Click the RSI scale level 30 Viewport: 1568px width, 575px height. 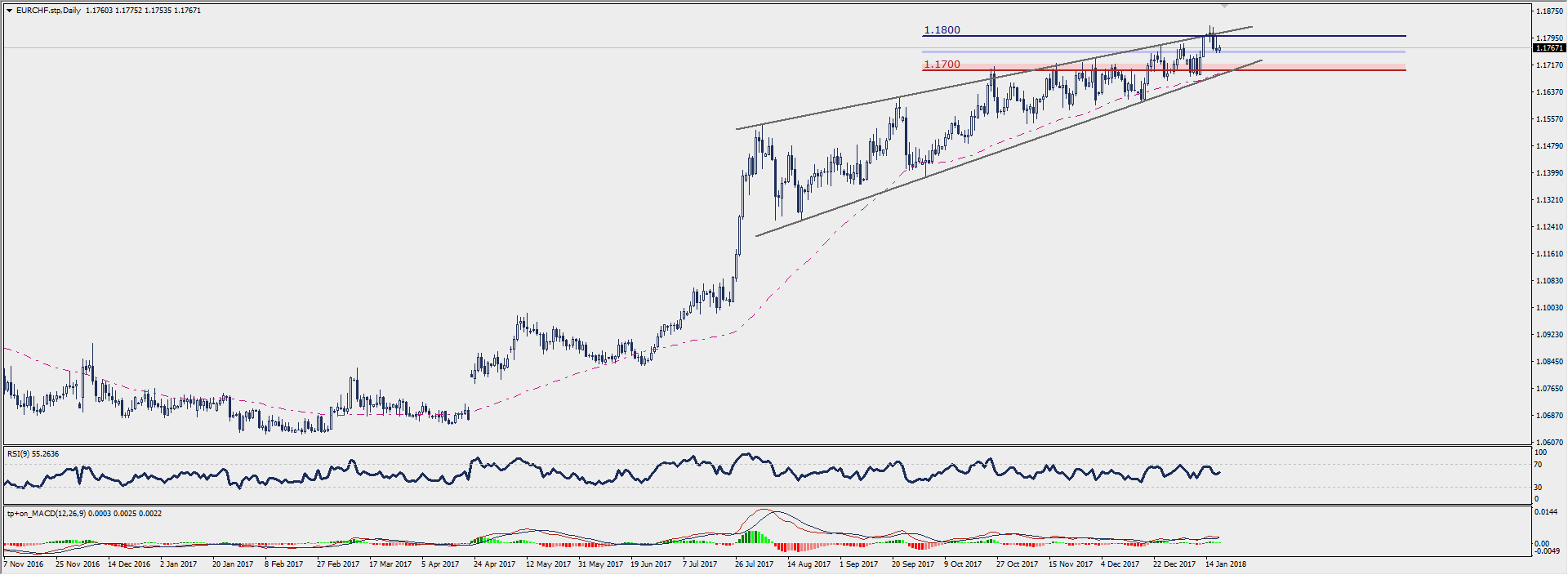tap(1539, 488)
